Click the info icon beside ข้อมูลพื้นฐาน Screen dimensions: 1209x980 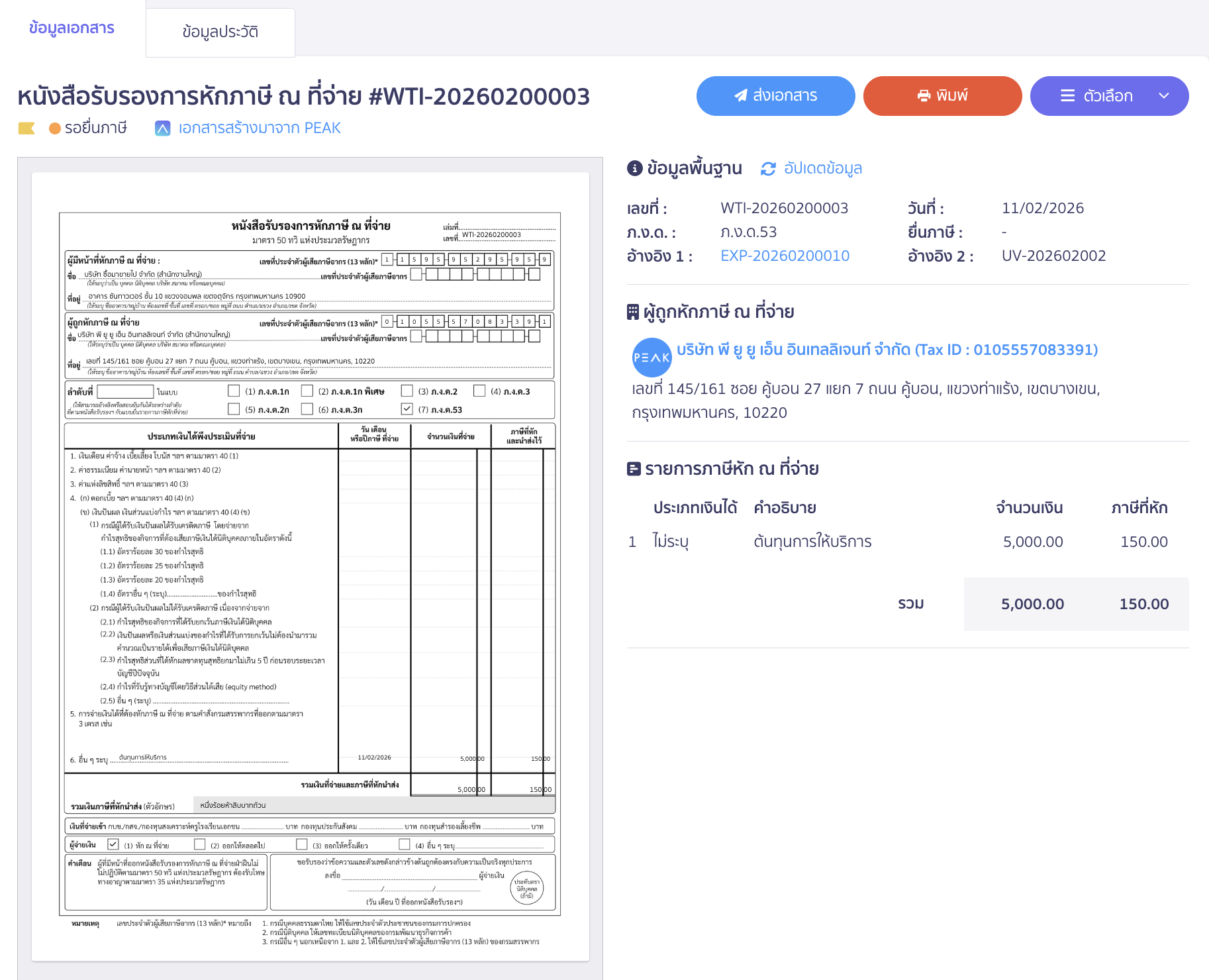[634, 168]
